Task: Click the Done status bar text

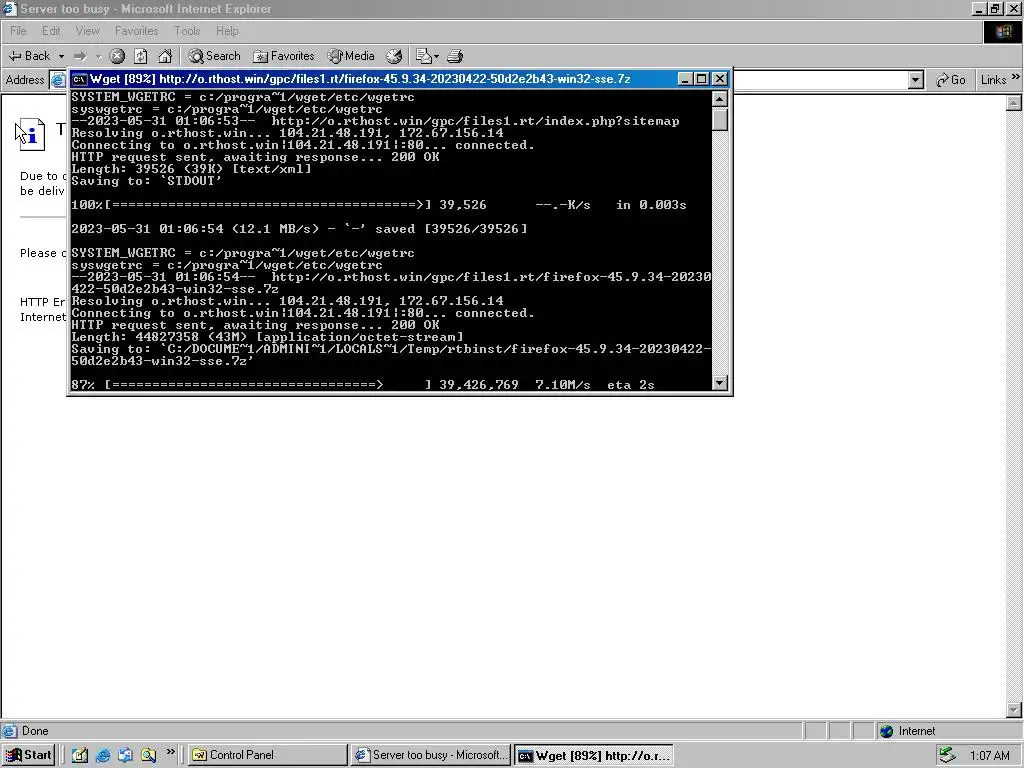Action: 35,731
